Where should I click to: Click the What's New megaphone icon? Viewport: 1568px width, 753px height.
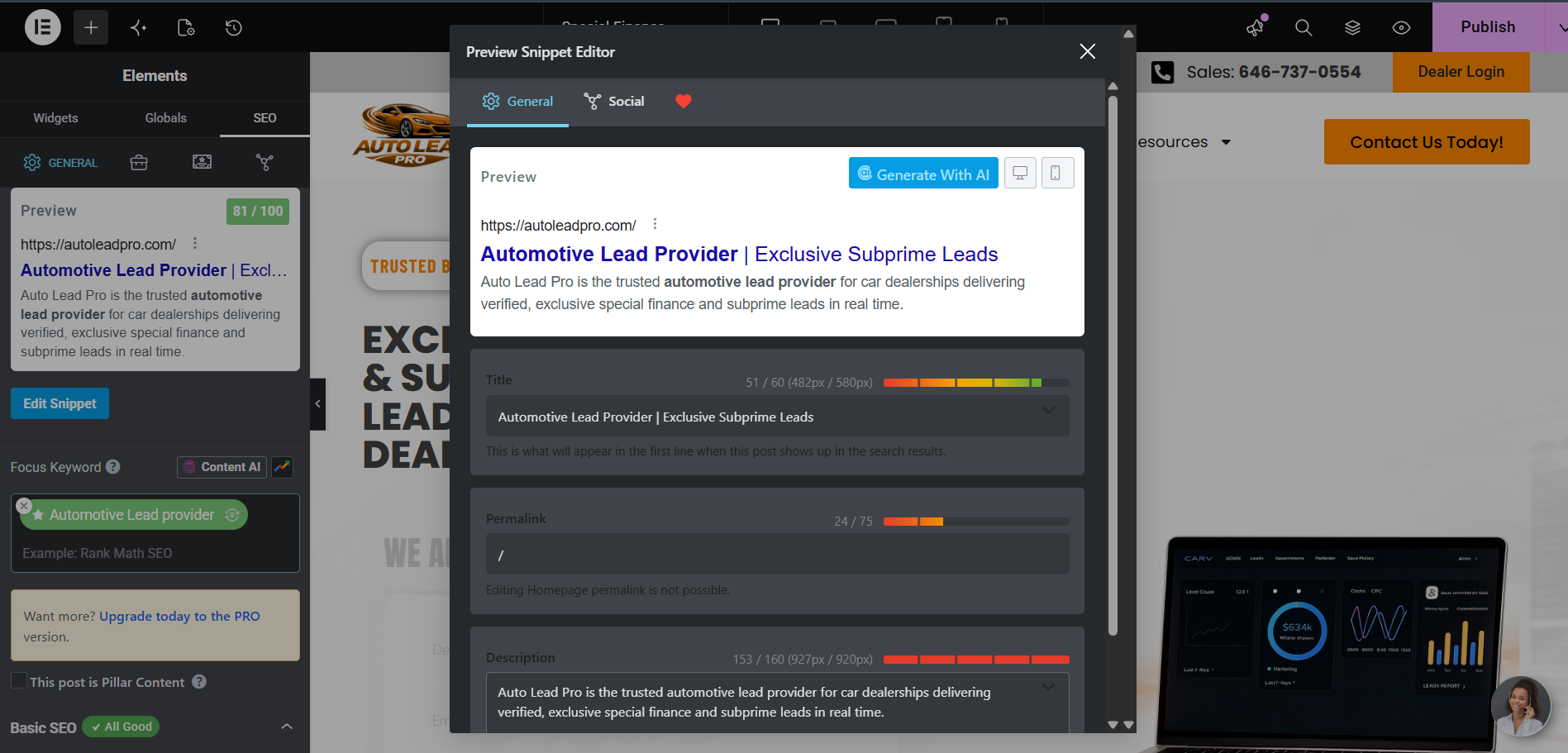[1256, 26]
